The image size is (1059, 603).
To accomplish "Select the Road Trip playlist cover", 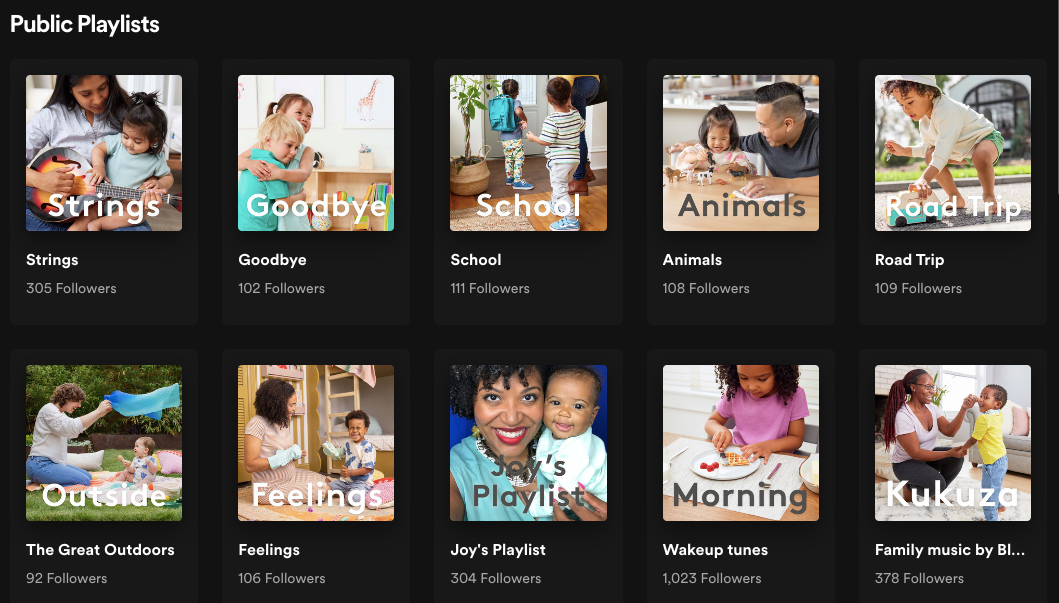I will (x=953, y=153).
